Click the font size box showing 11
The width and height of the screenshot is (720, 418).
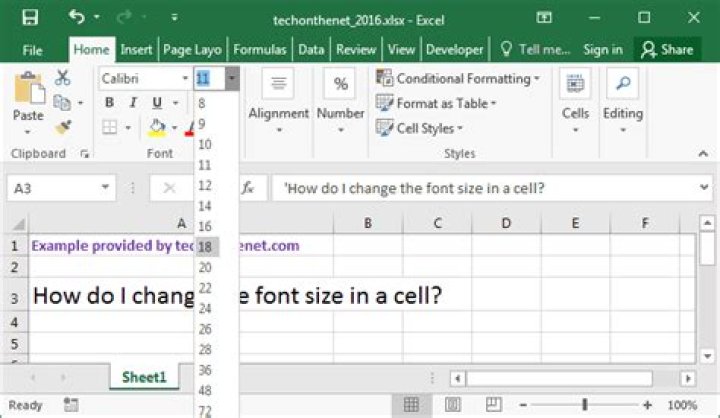[x=209, y=79]
